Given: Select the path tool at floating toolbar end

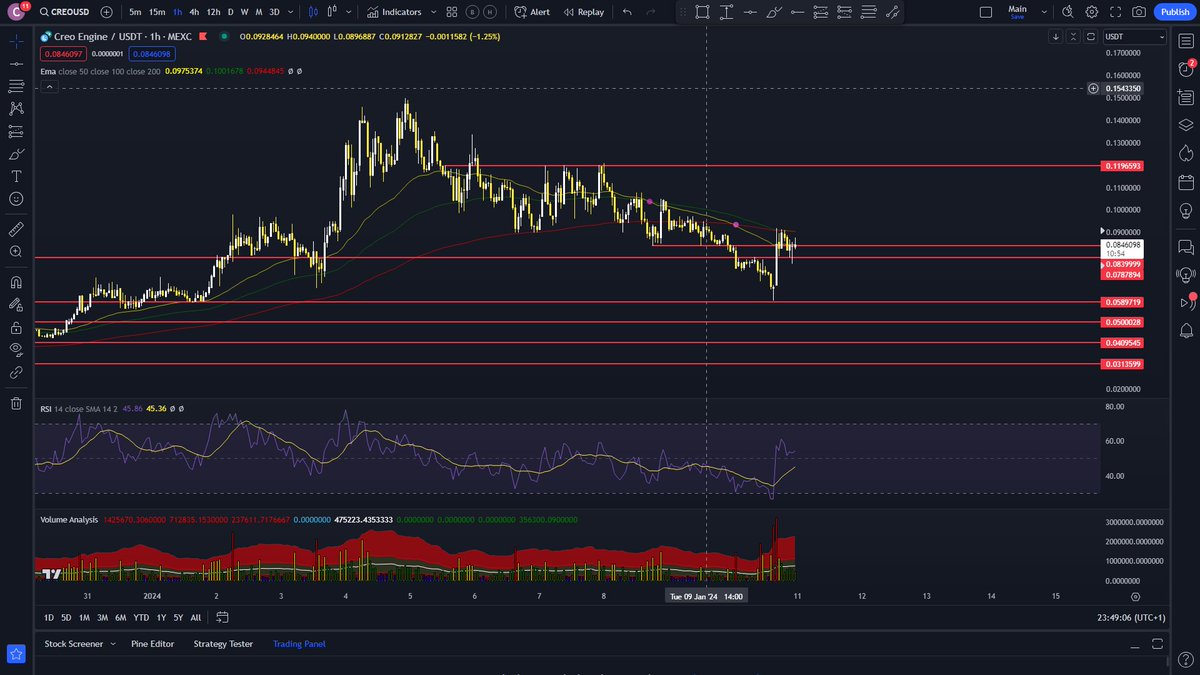Looking at the screenshot, I should [x=892, y=12].
